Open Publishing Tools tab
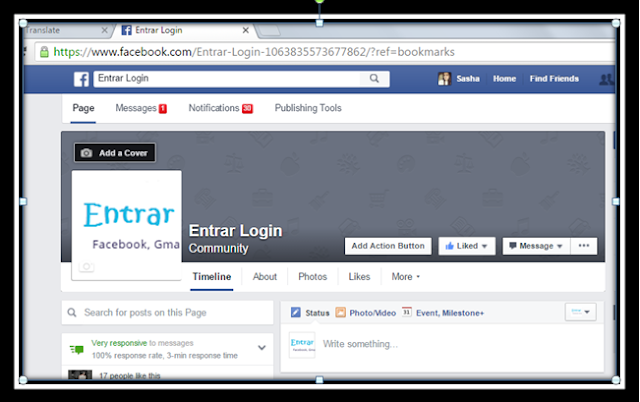Viewport: 640px width, 402px height. click(308, 108)
